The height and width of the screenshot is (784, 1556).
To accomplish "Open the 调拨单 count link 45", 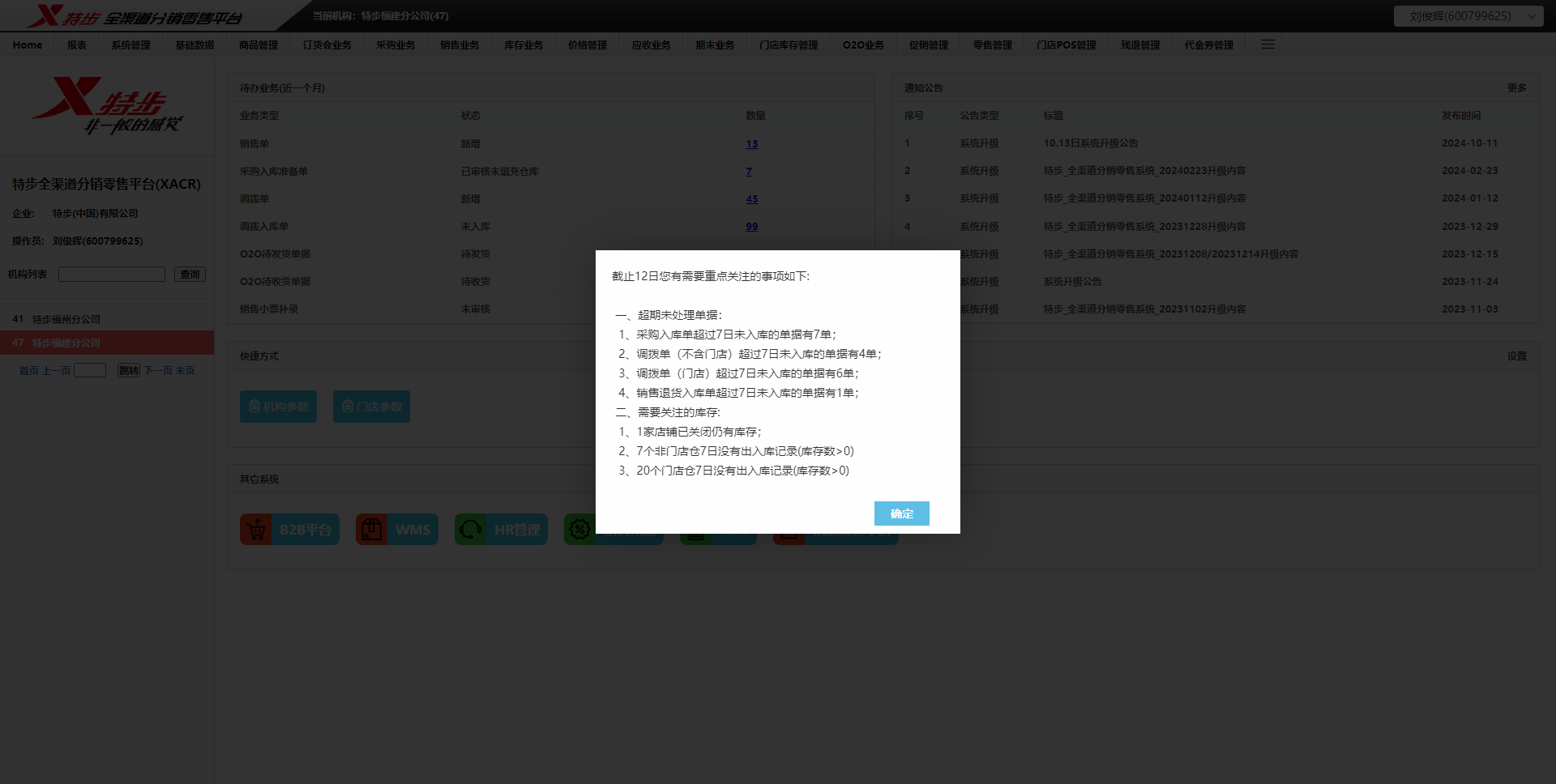I will click(x=752, y=199).
